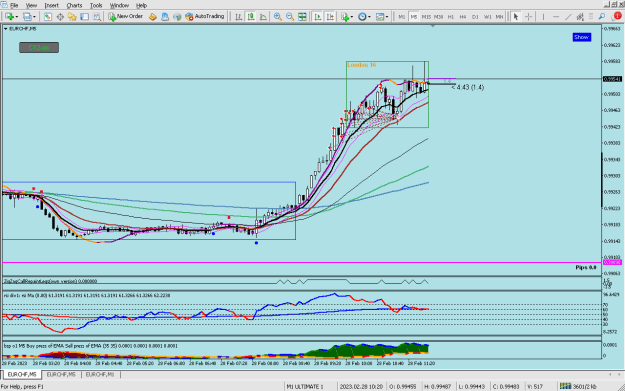Toggle chart Auto Scroll
The width and height of the screenshot is (625, 391).
[x=318, y=17]
